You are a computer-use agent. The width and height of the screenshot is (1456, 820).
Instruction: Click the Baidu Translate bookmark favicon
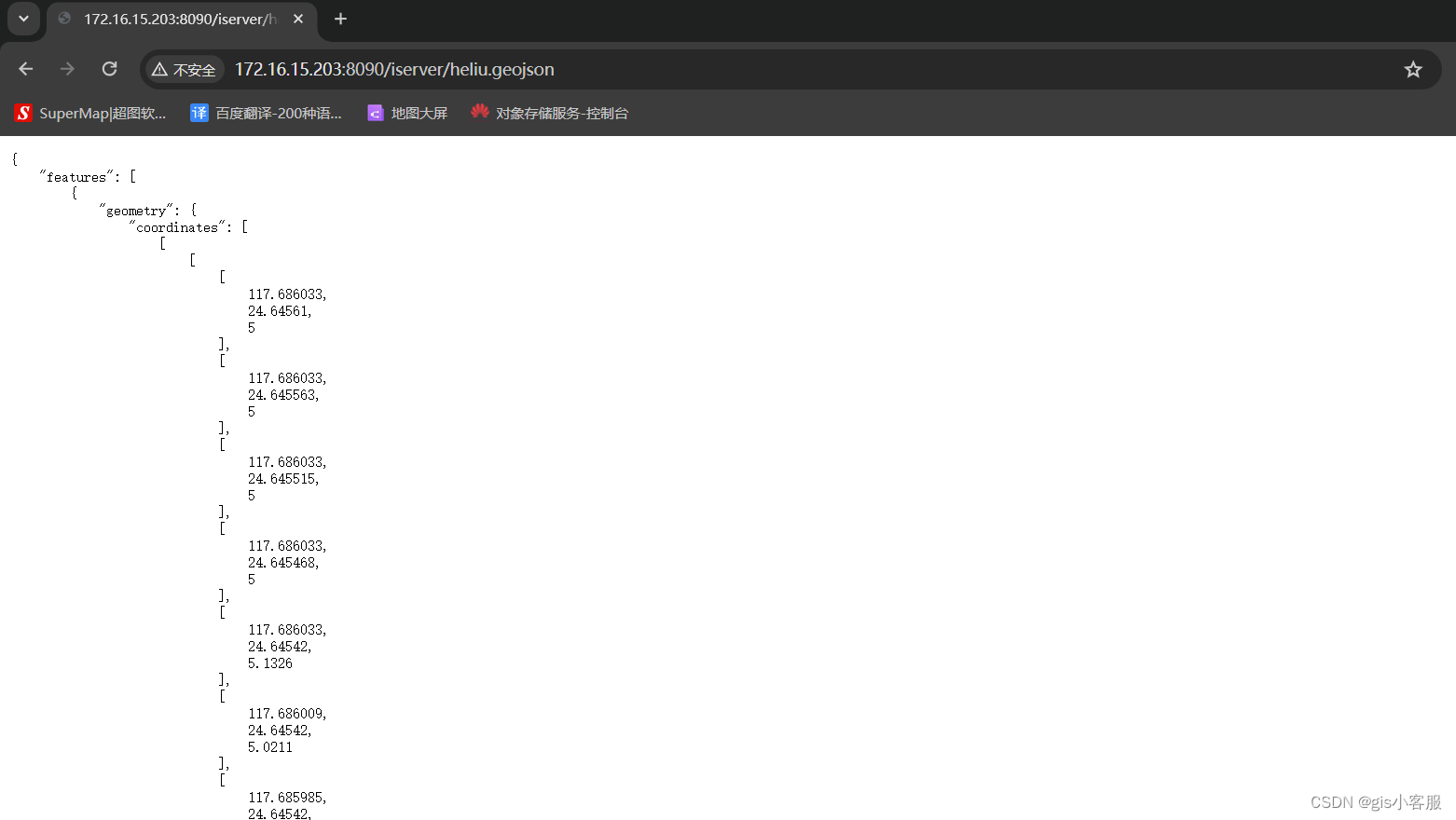(x=199, y=113)
